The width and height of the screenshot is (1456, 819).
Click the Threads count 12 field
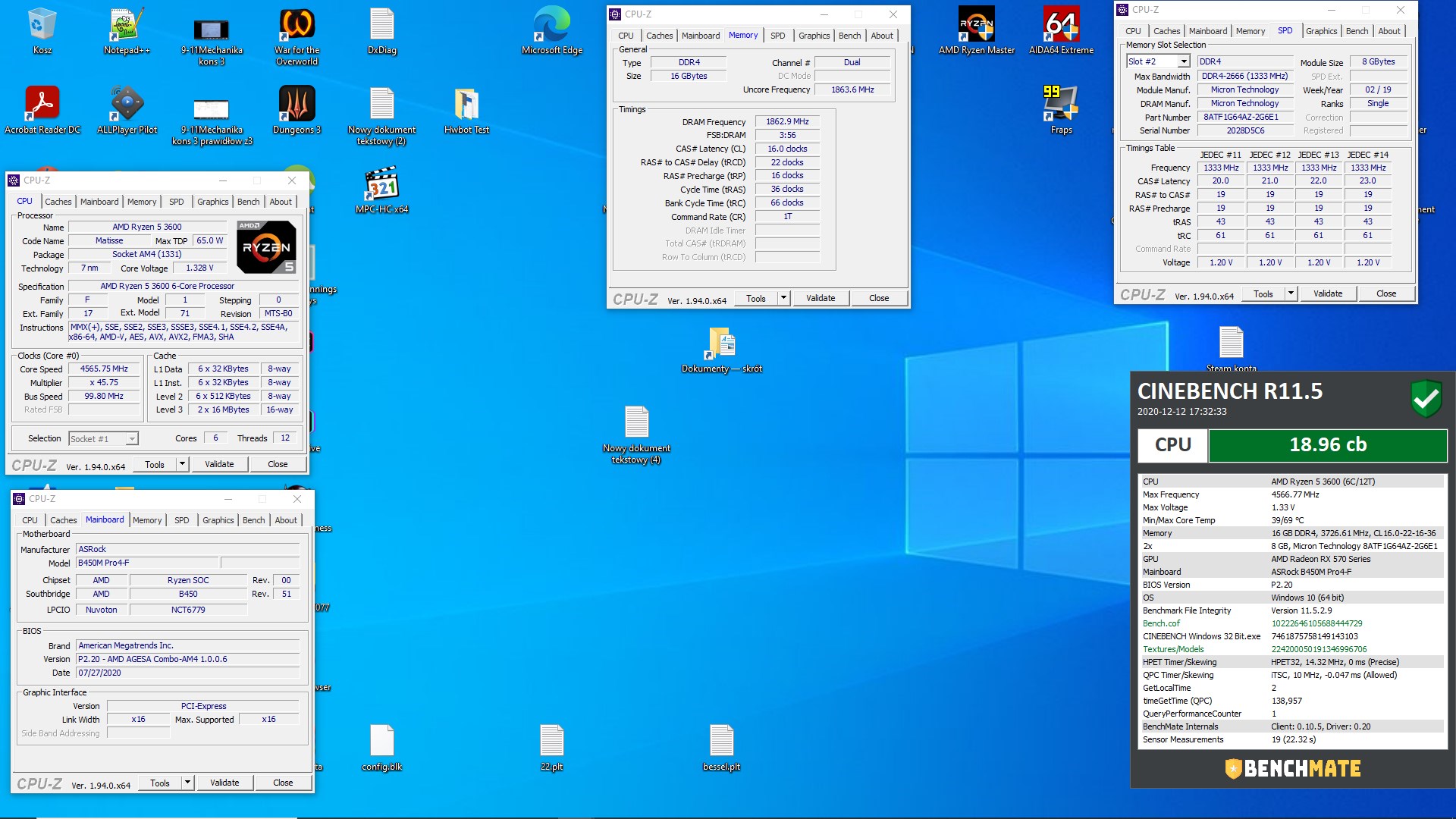(285, 438)
